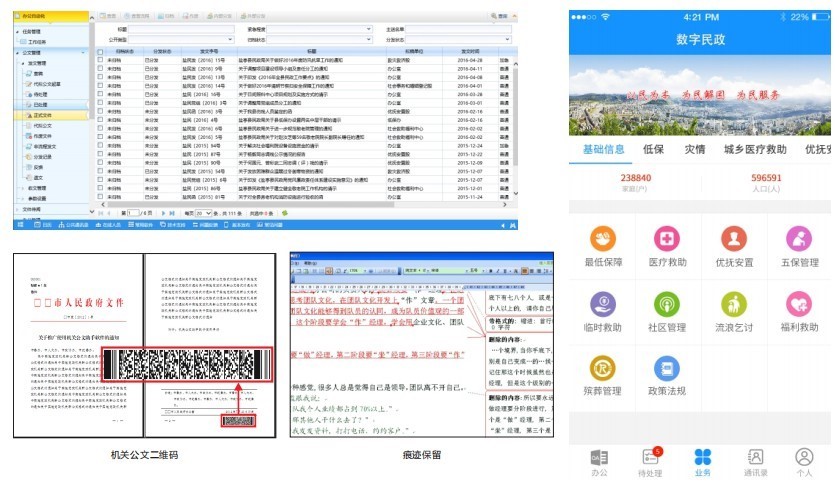Click the start grid icon in blue bar

20,225
